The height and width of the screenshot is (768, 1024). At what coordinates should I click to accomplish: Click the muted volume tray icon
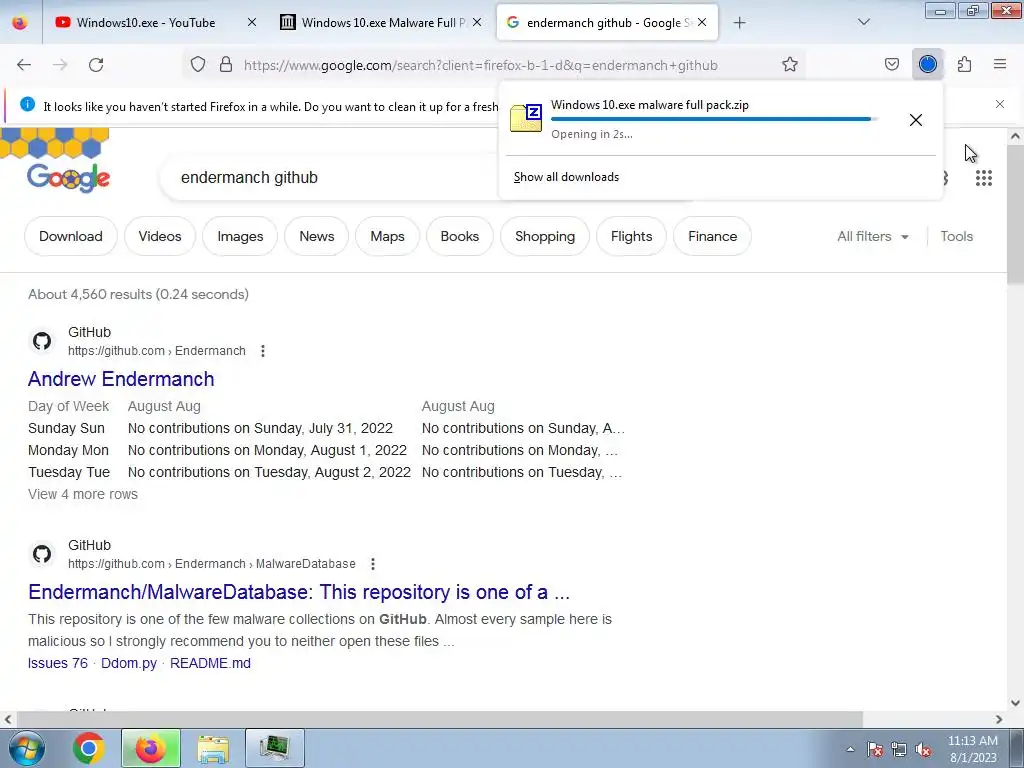point(923,749)
